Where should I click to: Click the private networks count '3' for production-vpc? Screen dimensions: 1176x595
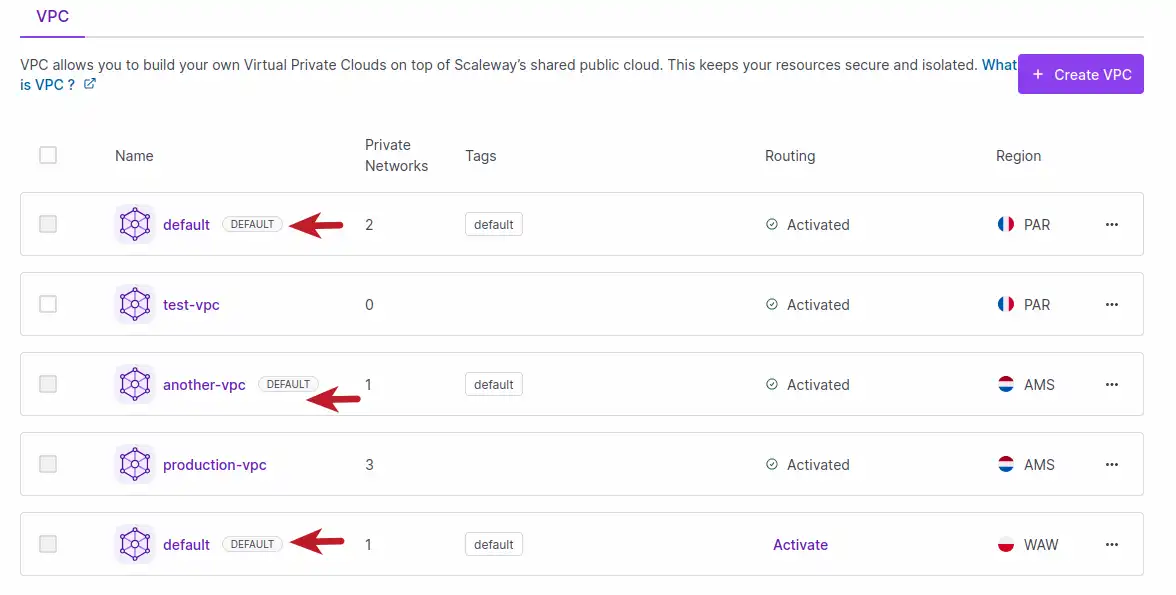click(x=369, y=464)
